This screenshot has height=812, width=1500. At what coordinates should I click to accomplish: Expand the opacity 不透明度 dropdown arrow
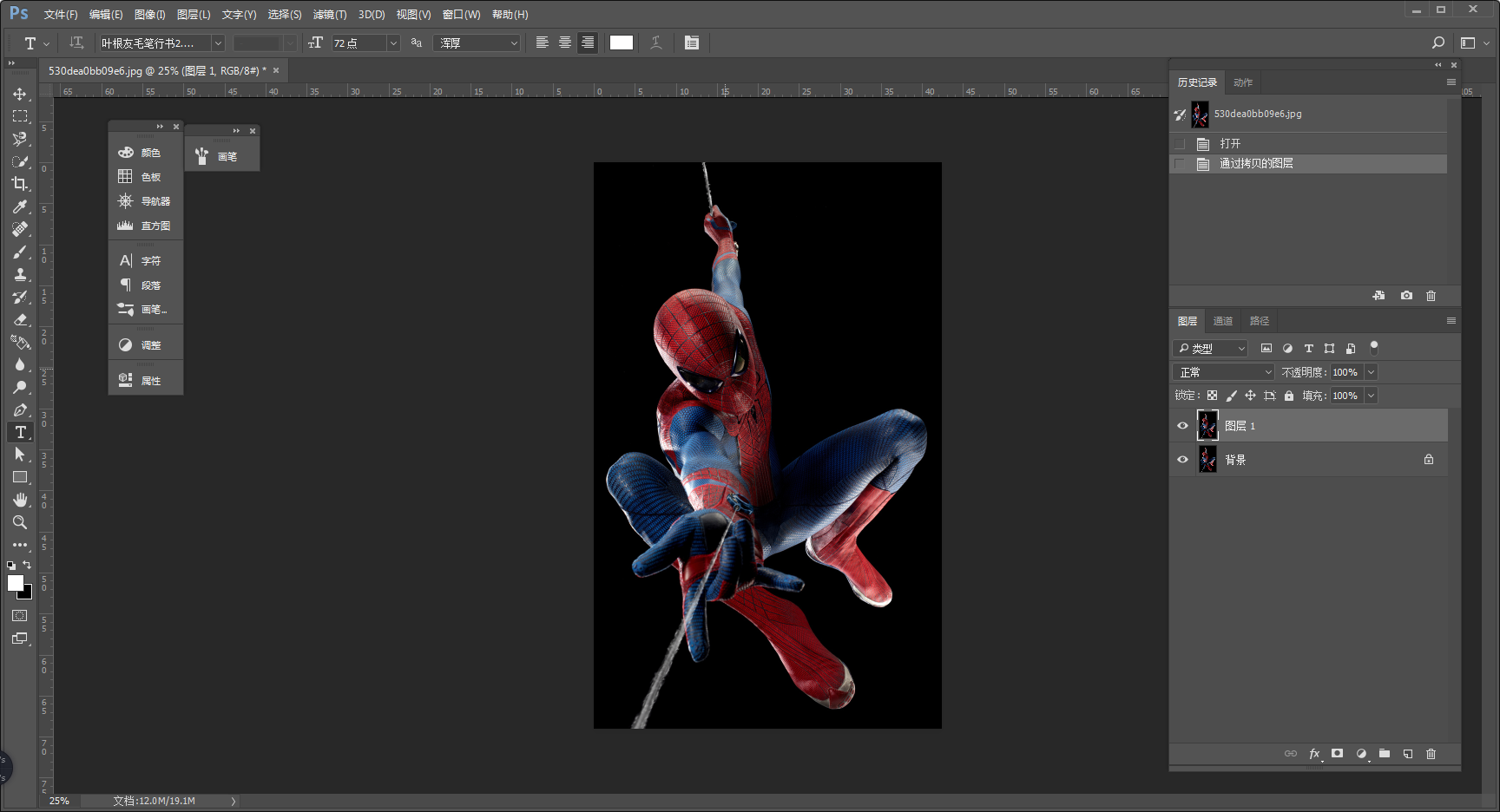click(x=1371, y=372)
